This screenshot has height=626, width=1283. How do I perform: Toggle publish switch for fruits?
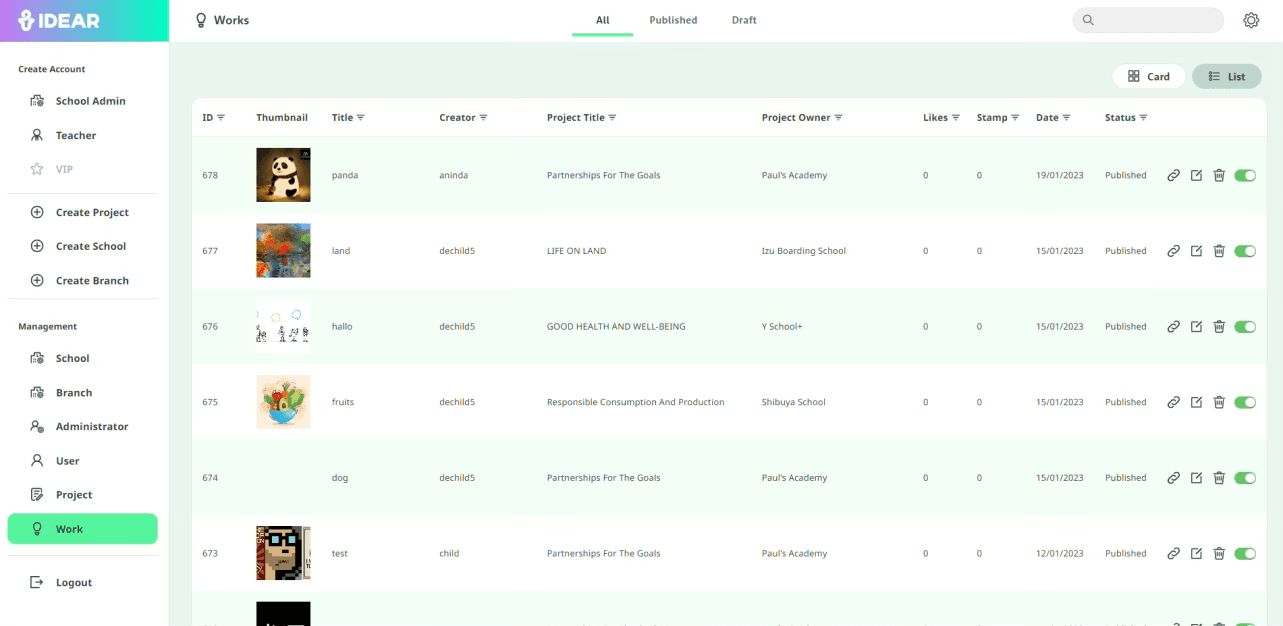coord(1245,402)
